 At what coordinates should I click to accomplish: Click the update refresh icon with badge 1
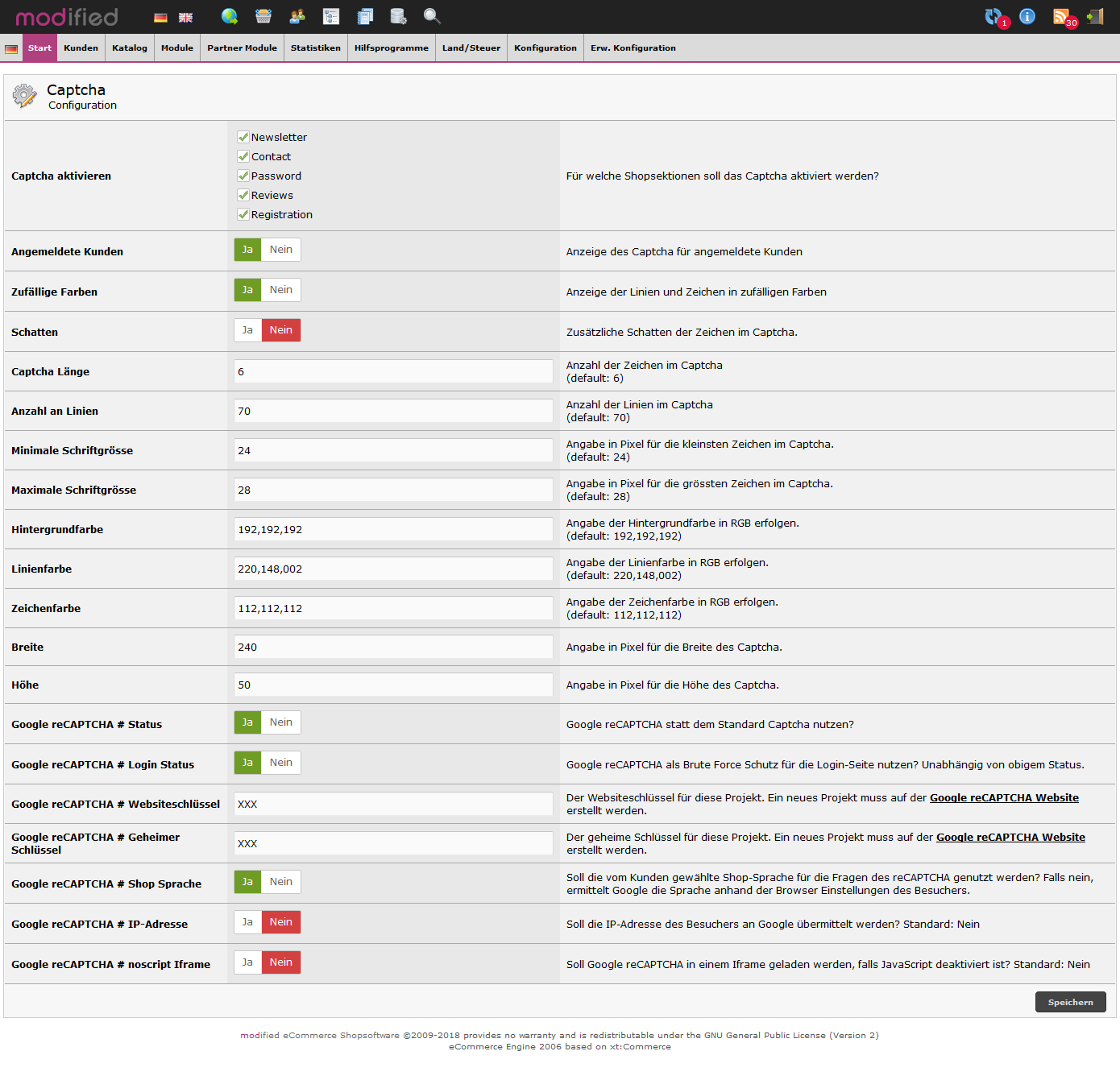995,17
